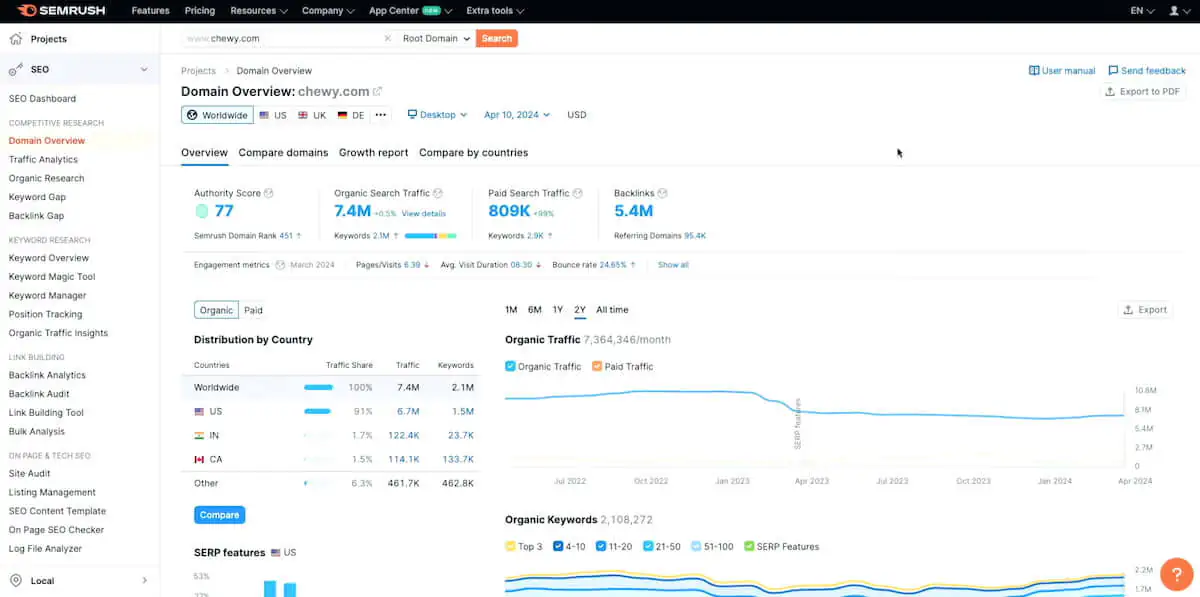Click the Semrush logo in the header
The height and width of the screenshot is (597, 1200).
coord(61,10)
